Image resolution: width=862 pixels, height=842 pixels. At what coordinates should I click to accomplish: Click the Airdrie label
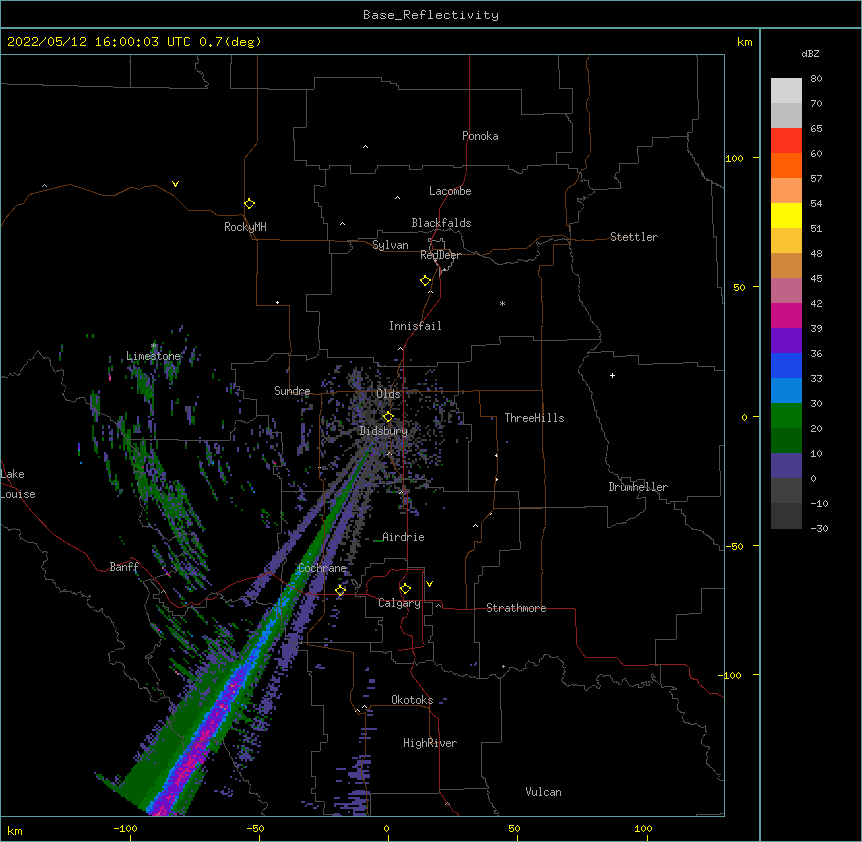coord(403,537)
